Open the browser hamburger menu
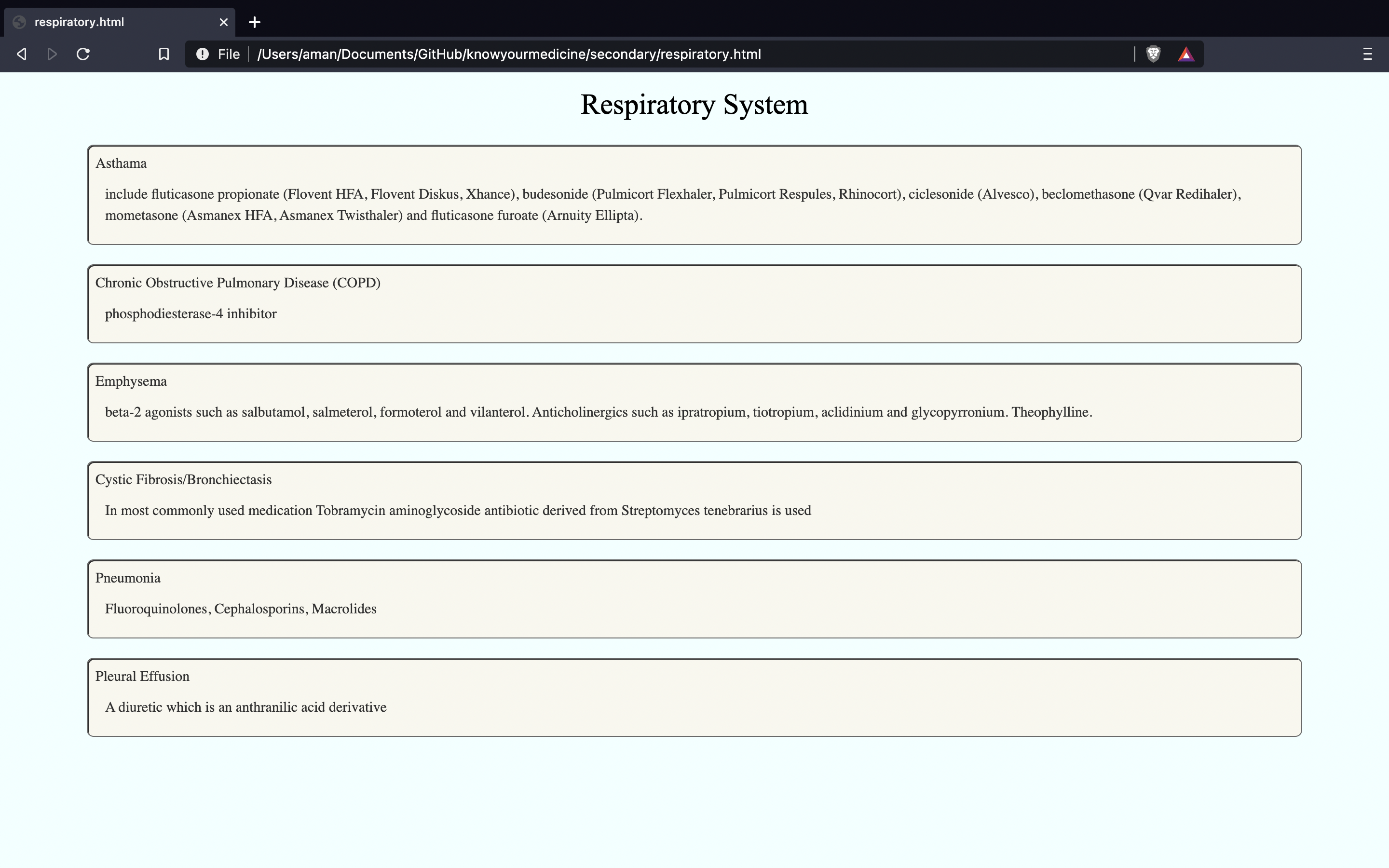The height and width of the screenshot is (868, 1389). pyautogui.click(x=1367, y=54)
